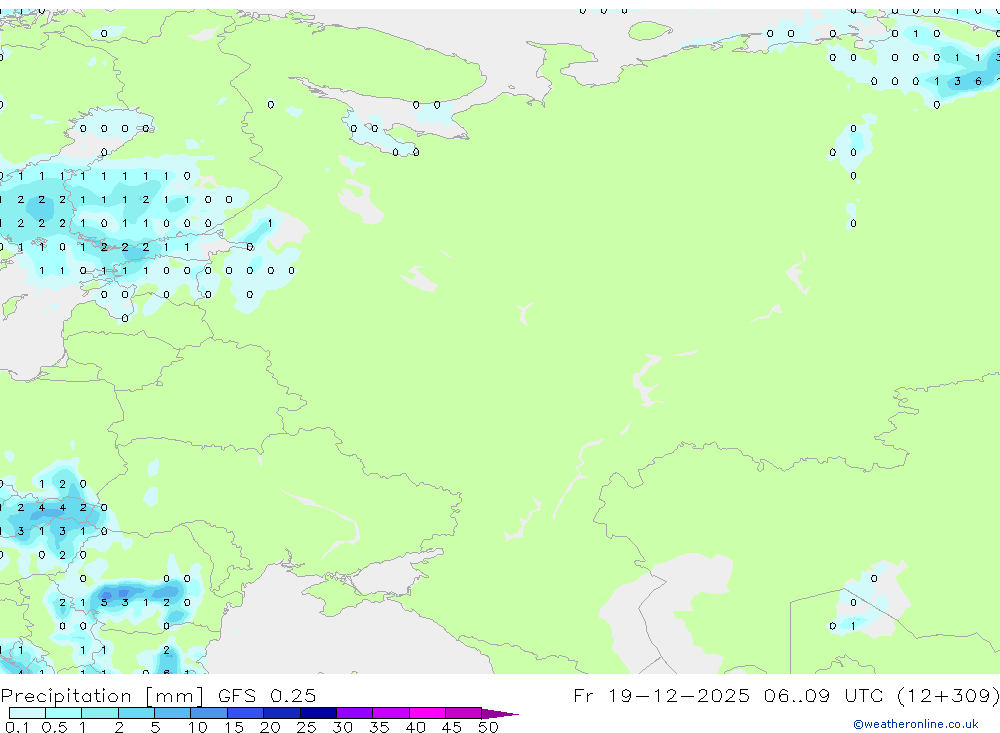This screenshot has height=733, width=1000.
Task: Click the magenta legend swatch between 40 and 45
Action: (427, 713)
